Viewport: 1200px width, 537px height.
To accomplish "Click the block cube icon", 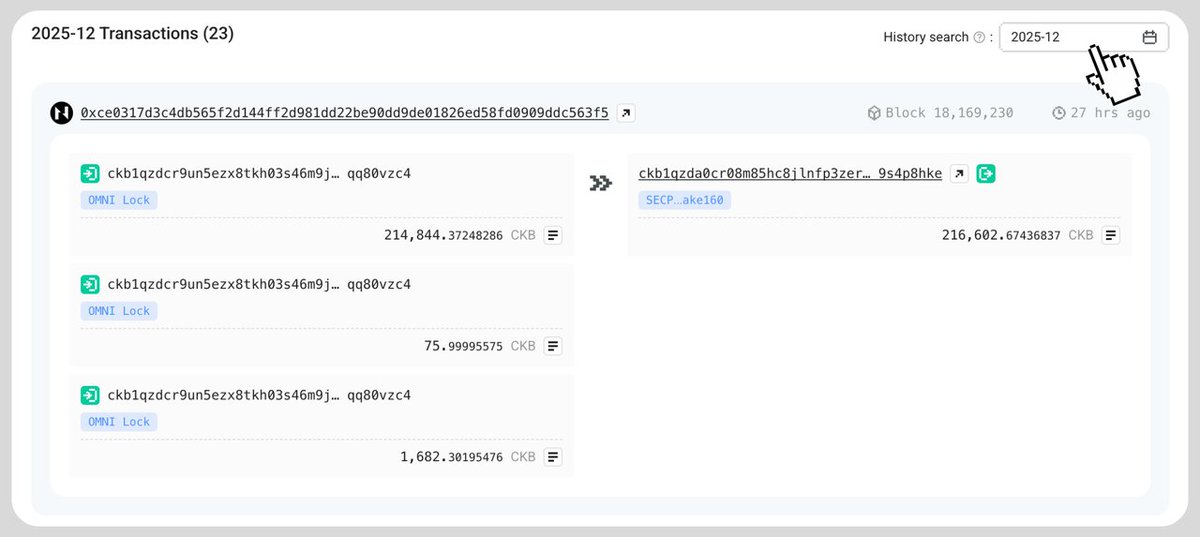I will tap(874, 113).
